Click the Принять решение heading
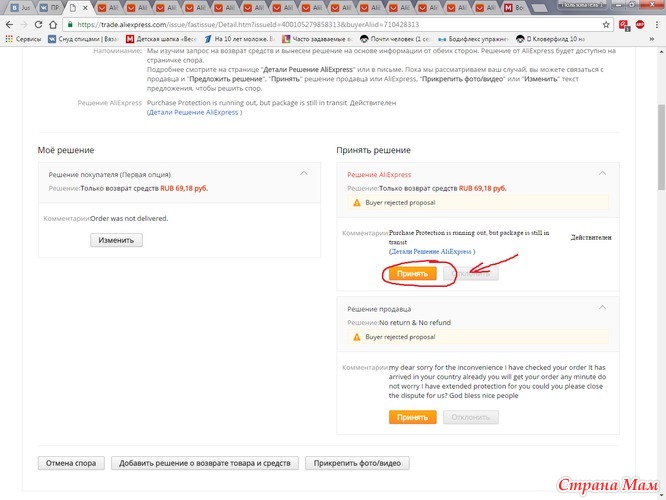Image resolution: width=666 pixels, height=500 pixels. (x=373, y=150)
